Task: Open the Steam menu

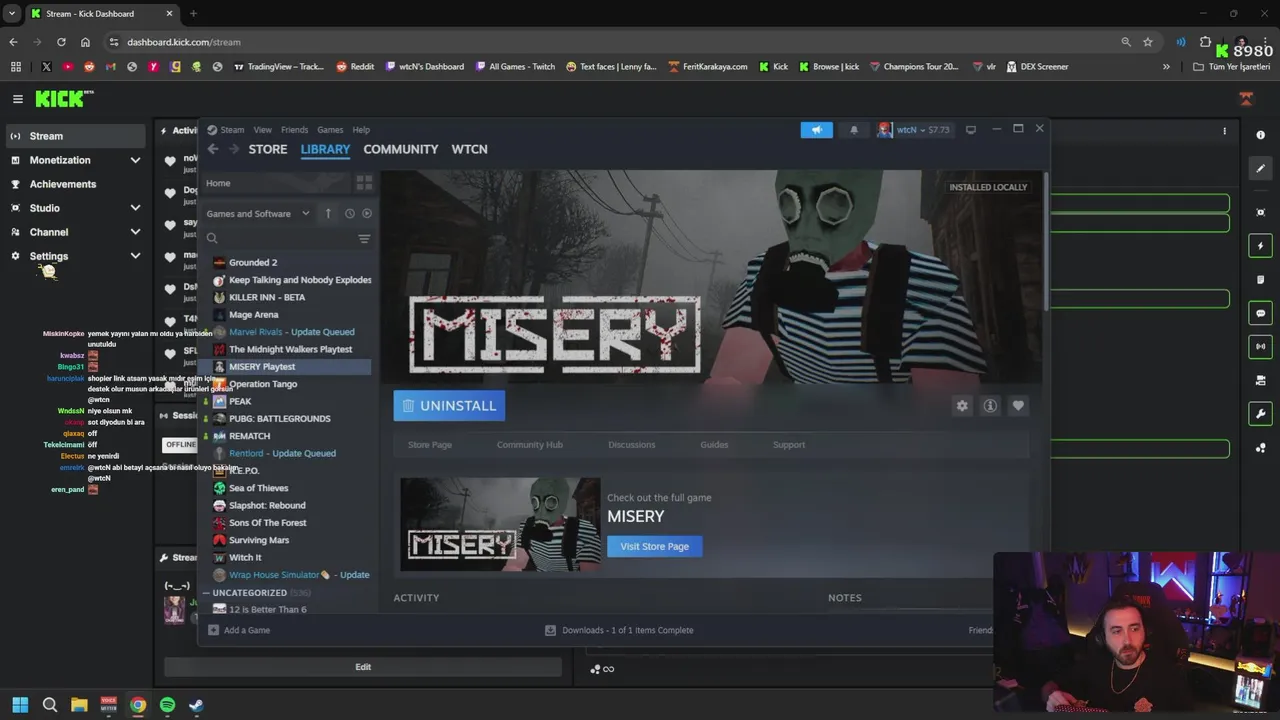Action: (232, 130)
